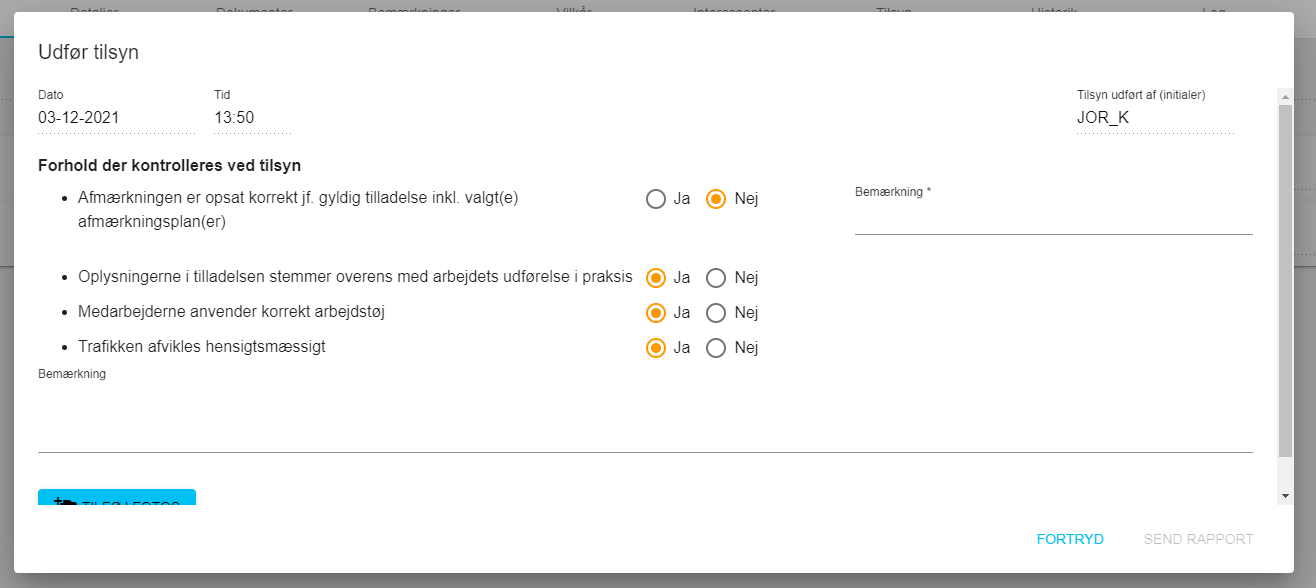This screenshot has height=588, width=1316.
Task: Mark Nej for Medarbejderne anvender korrekt arbejdstøj
Action: tap(716, 313)
